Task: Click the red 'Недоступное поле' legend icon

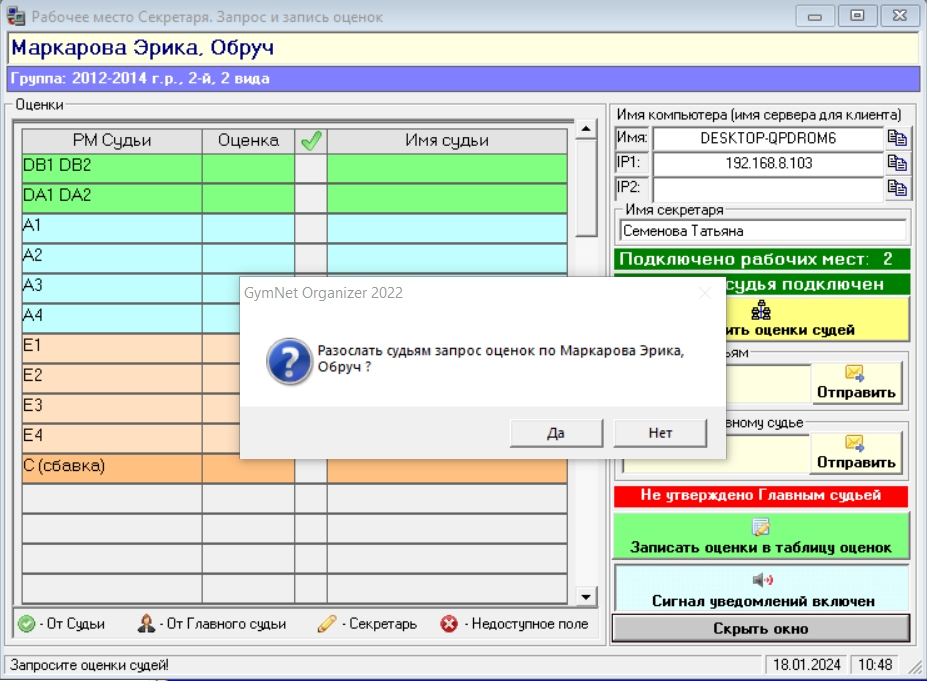Action: point(450,624)
